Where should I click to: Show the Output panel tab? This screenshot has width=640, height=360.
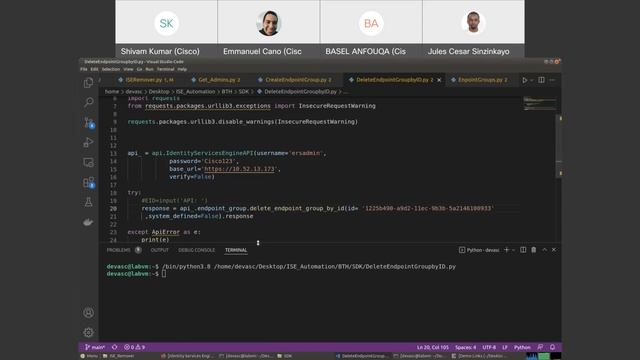click(x=160, y=250)
